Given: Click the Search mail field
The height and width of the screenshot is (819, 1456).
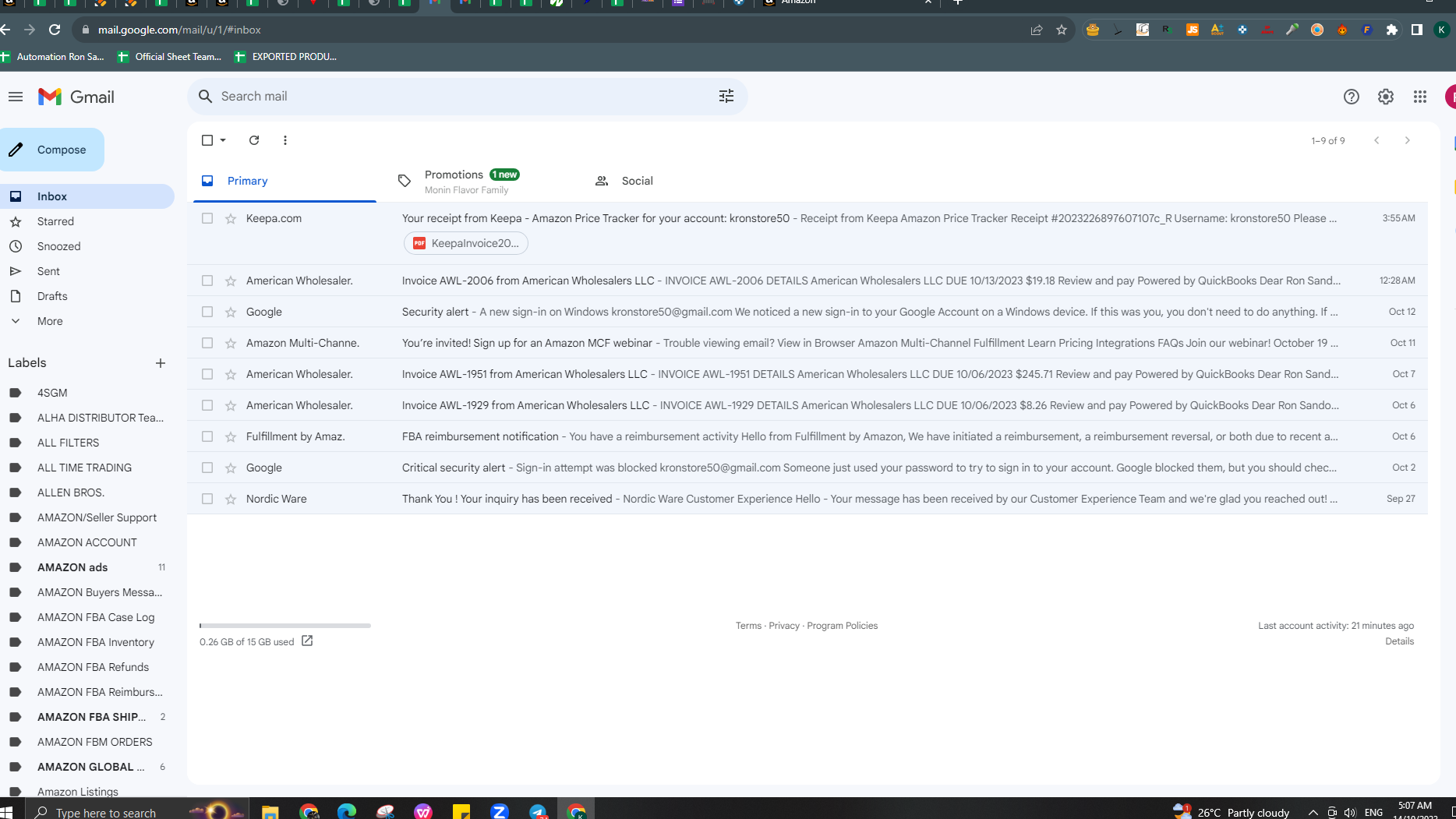Looking at the screenshot, I should tap(468, 97).
